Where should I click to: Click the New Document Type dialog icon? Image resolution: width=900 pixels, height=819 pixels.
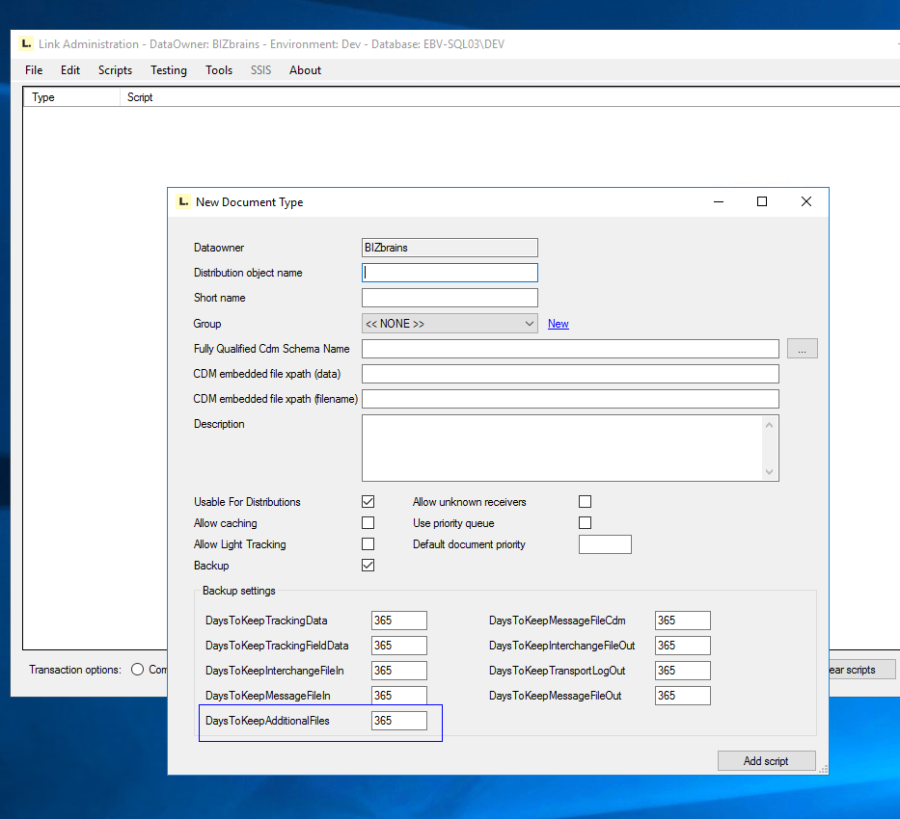click(182, 201)
